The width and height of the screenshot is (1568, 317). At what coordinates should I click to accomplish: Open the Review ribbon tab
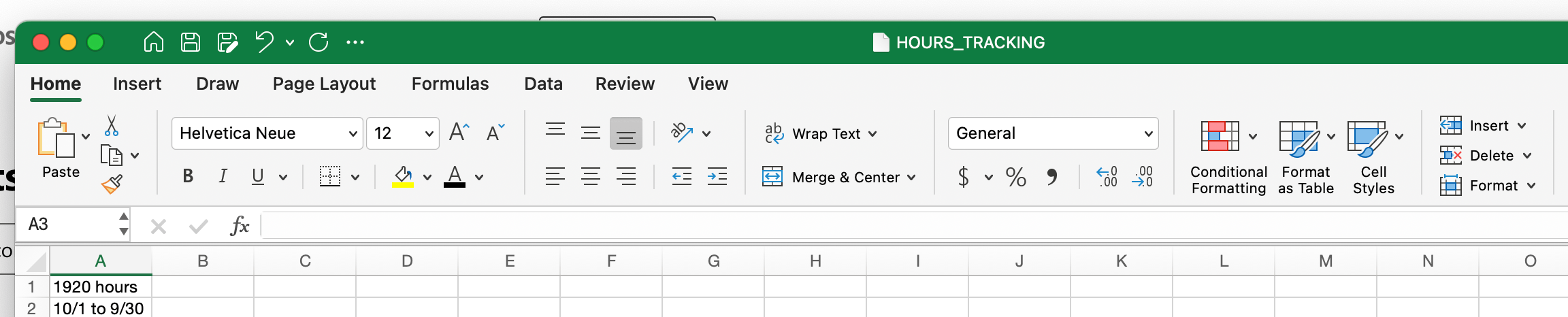[x=625, y=84]
